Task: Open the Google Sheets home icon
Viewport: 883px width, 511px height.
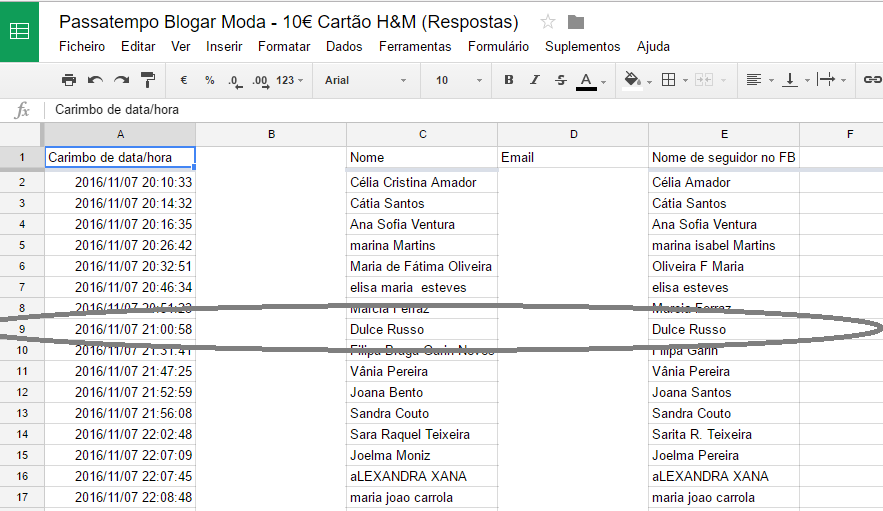Action: pos(19,31)
